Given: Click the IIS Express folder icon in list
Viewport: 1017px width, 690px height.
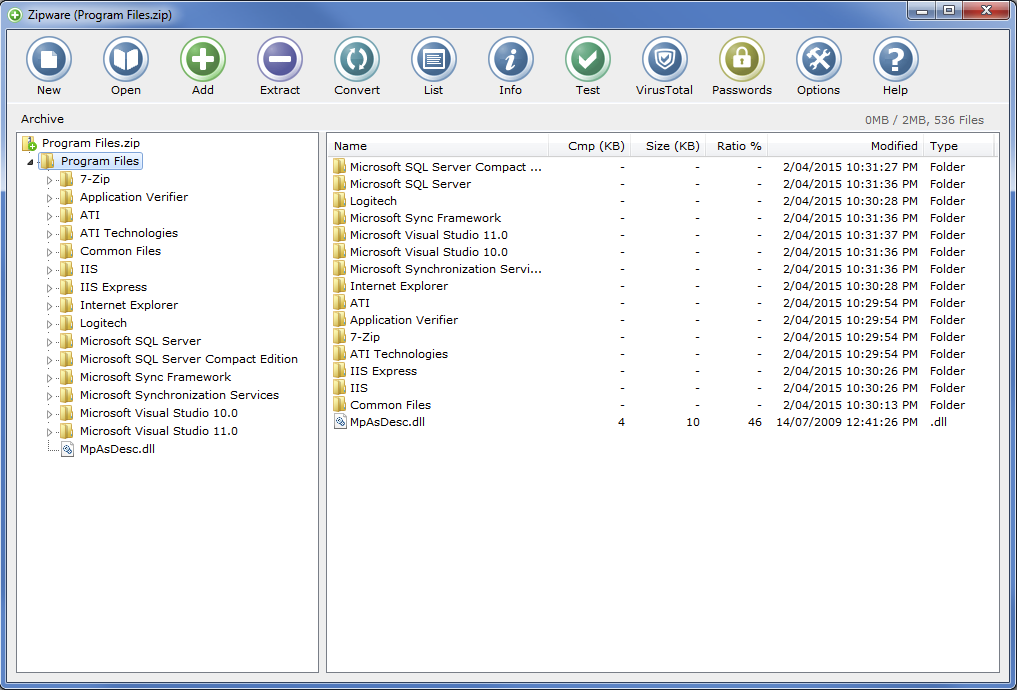Looking at the screenshot, I should [340, 371].
